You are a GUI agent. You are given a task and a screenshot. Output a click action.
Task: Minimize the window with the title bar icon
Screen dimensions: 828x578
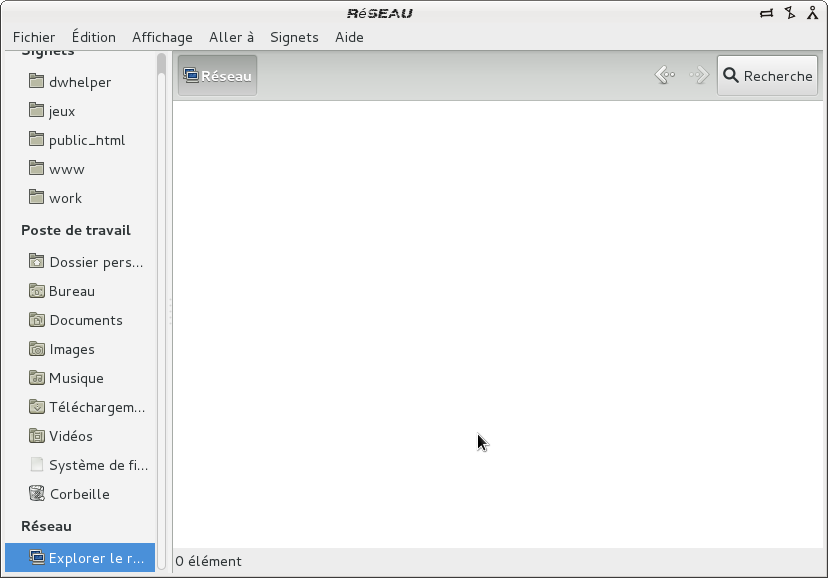[766, 13]
